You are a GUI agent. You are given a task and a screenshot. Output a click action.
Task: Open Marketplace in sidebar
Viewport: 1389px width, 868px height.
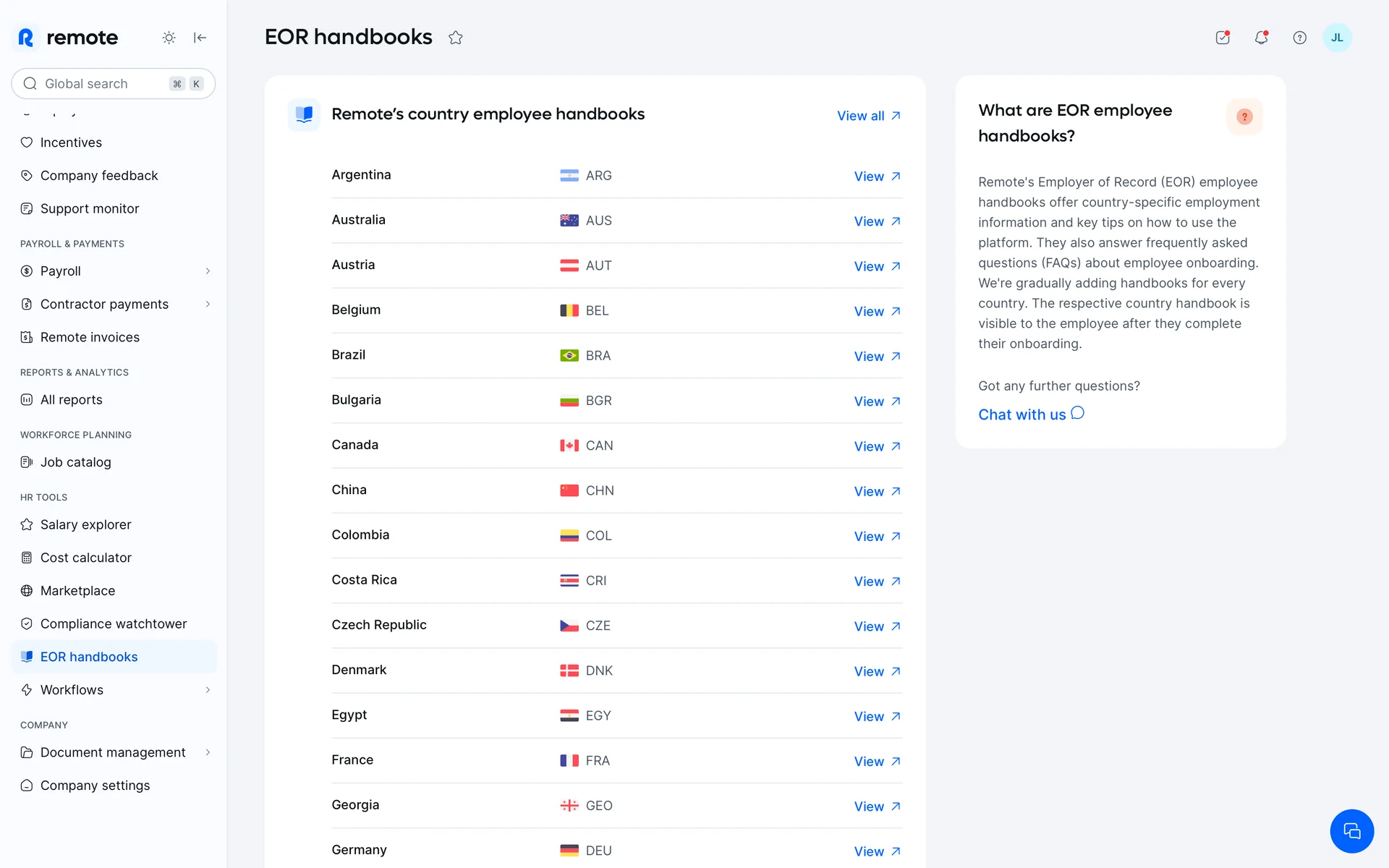77,591
